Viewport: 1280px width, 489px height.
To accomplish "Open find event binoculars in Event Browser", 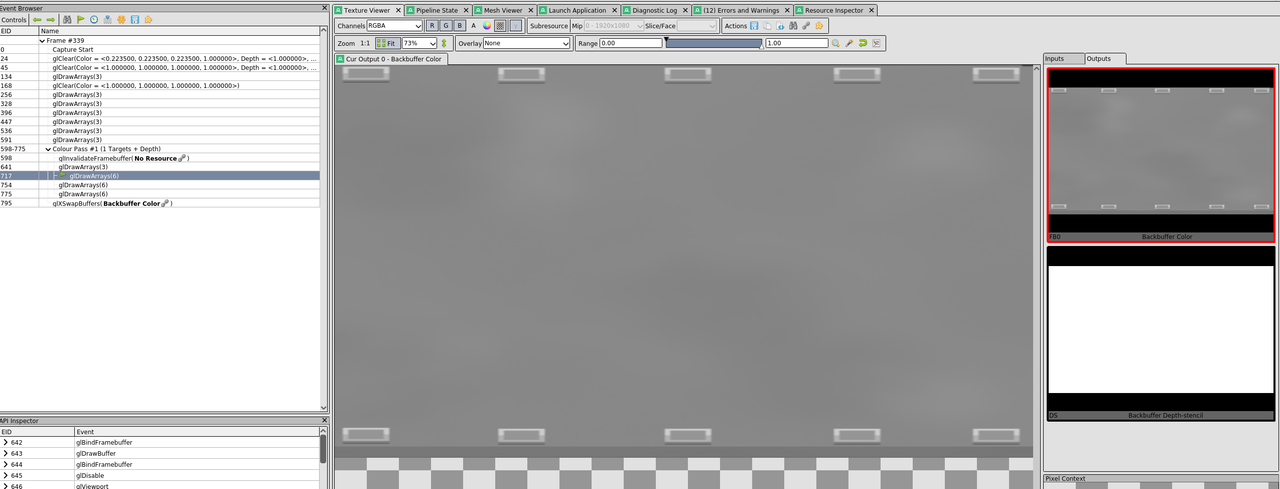I will coord(67,19).
